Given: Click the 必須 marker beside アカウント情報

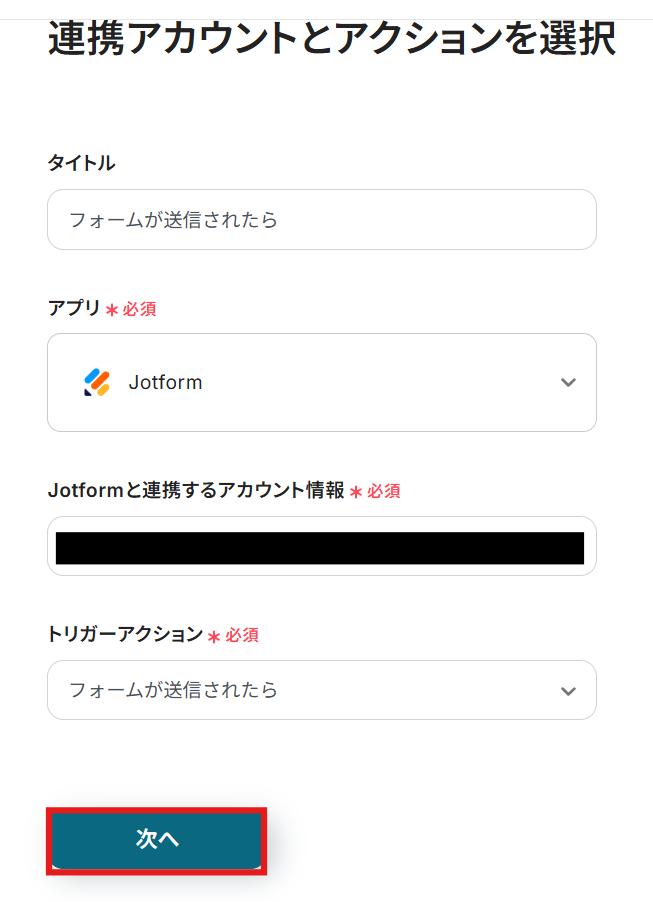Looking at the screenshot, I should [383, 491].
